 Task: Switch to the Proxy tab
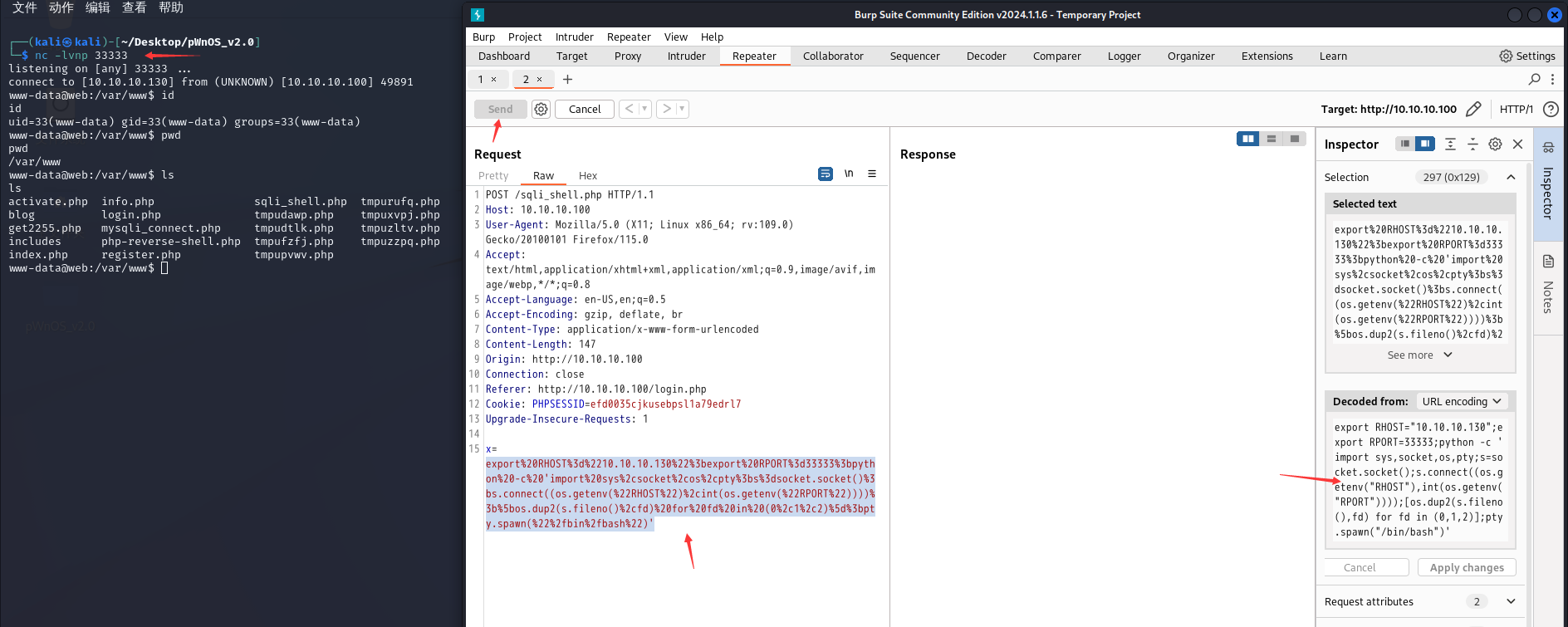[628, 56]
